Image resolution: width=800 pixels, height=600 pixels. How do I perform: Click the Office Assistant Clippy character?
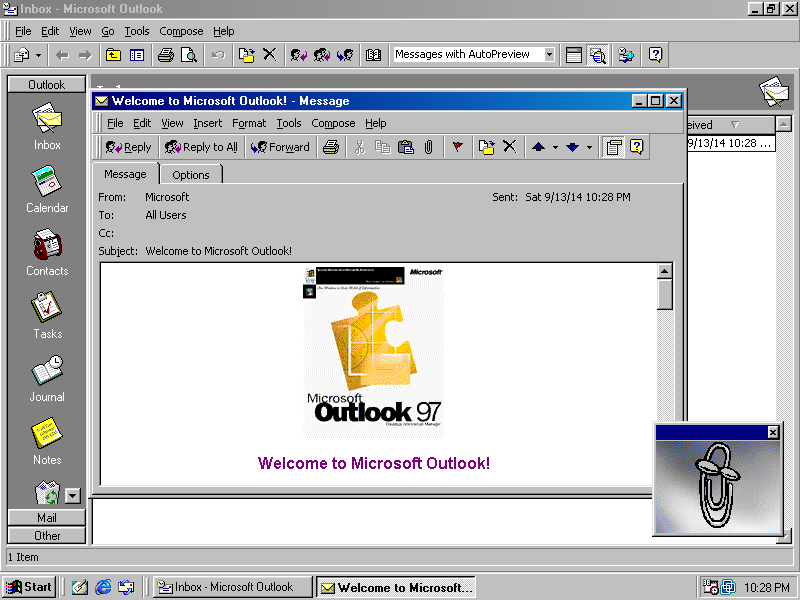[x=717, y=485]
